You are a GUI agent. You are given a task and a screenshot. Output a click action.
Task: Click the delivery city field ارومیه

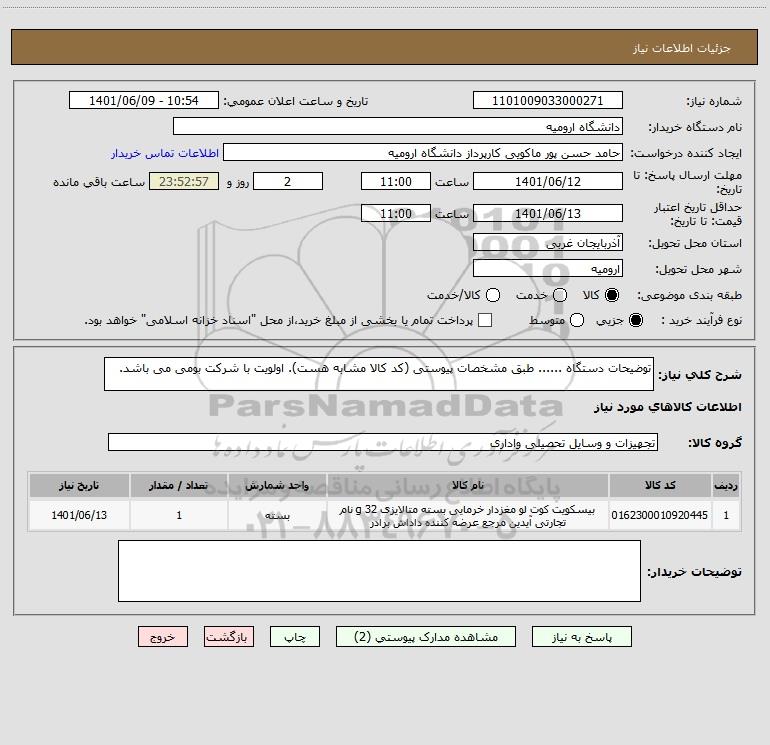pos(548,269)
